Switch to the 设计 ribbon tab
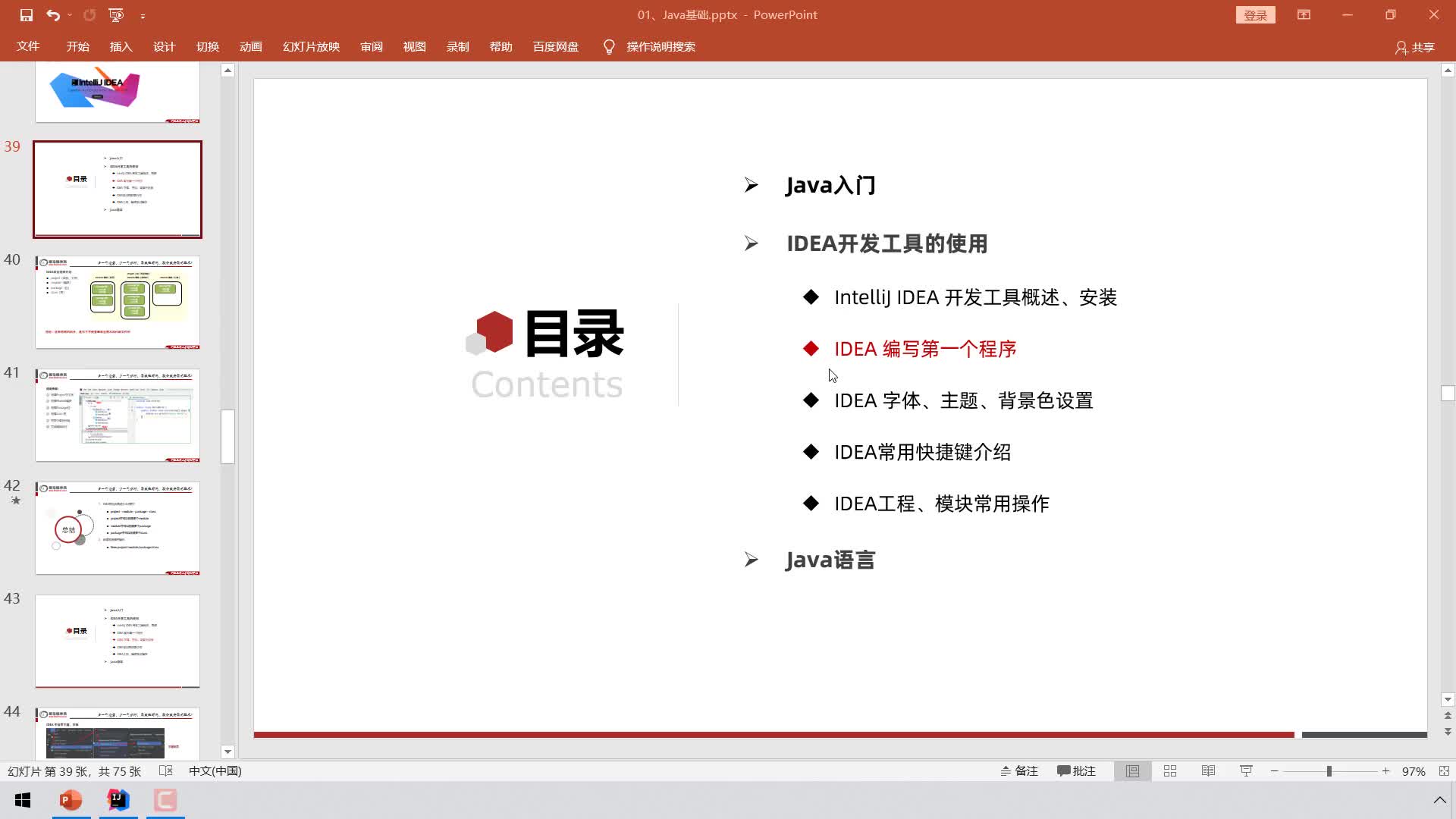The width and height of the screenshot is (1456, 819). point(164,47)
